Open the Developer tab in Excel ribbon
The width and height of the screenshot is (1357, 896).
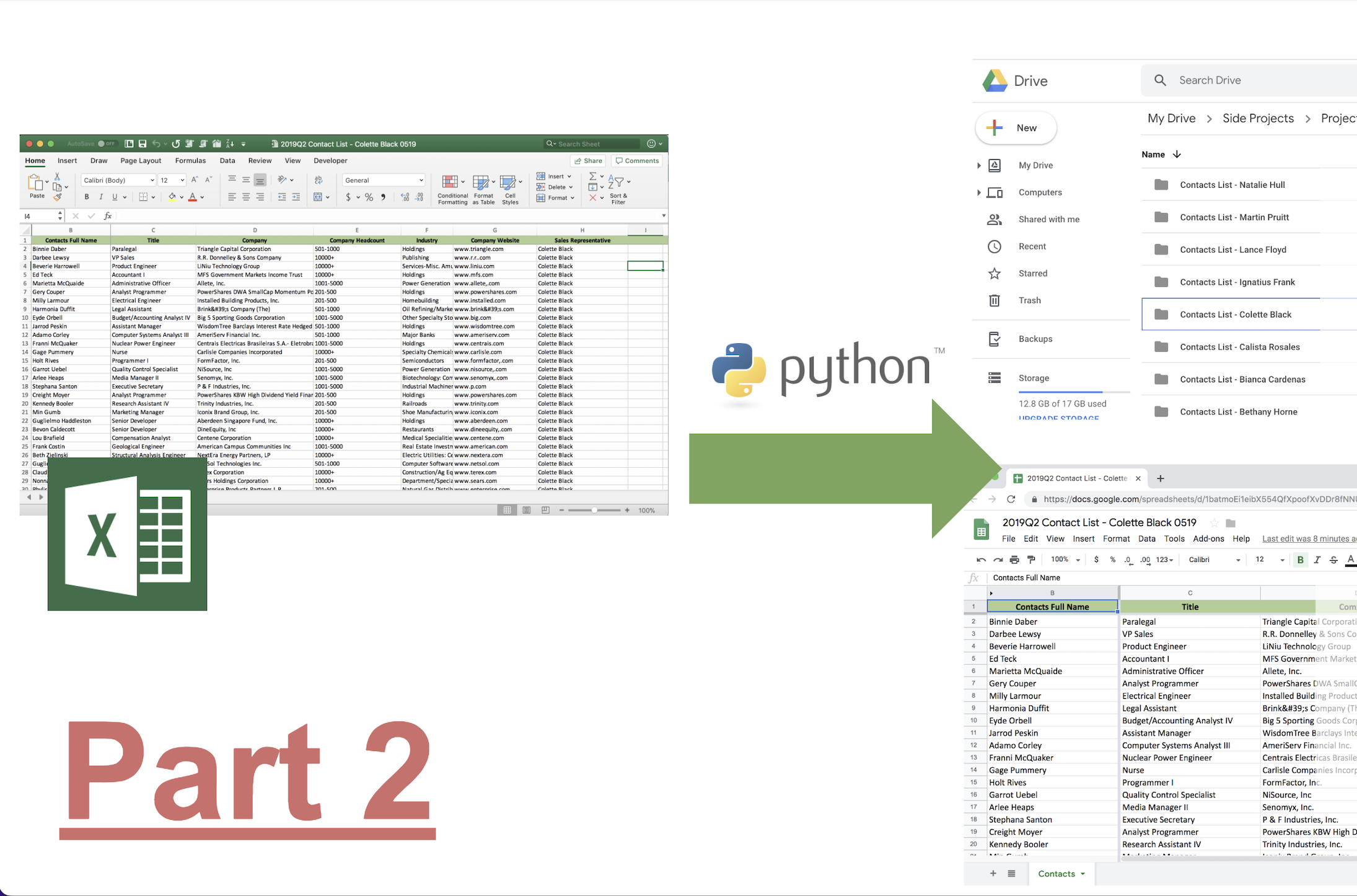click(x=330, y=160)
